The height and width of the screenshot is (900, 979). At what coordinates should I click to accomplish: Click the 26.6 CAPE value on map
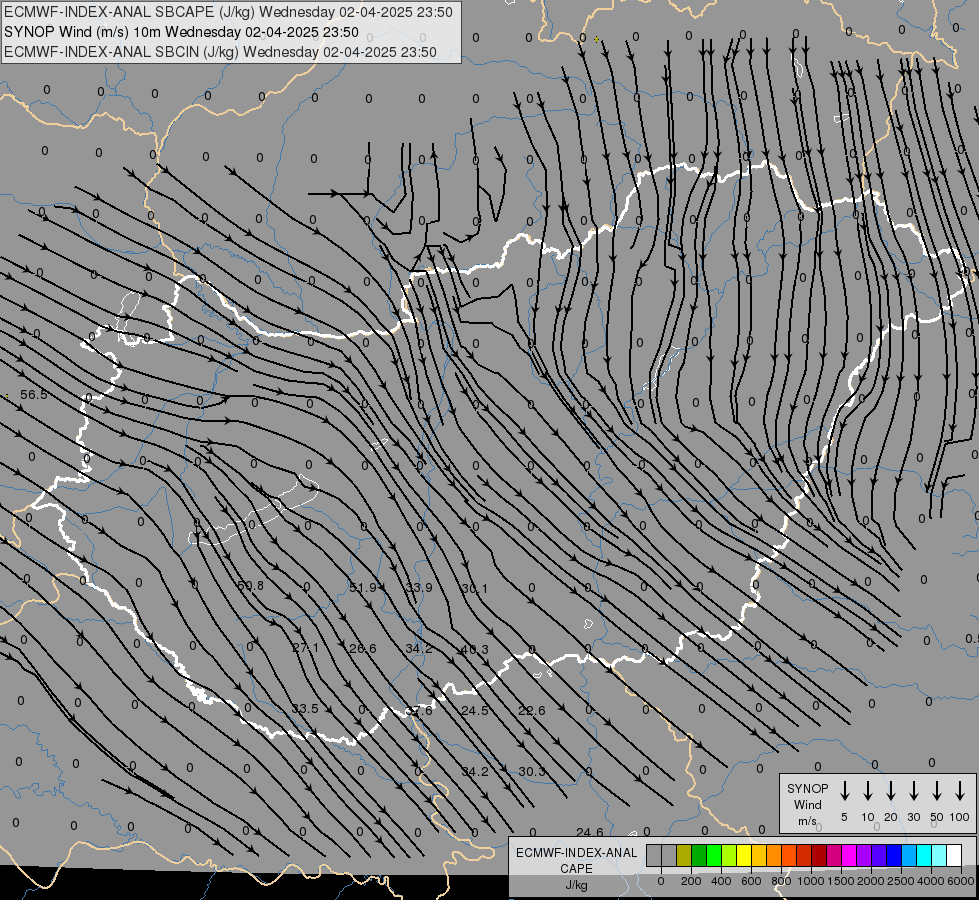pyautogui.click(x=363, y=649)
